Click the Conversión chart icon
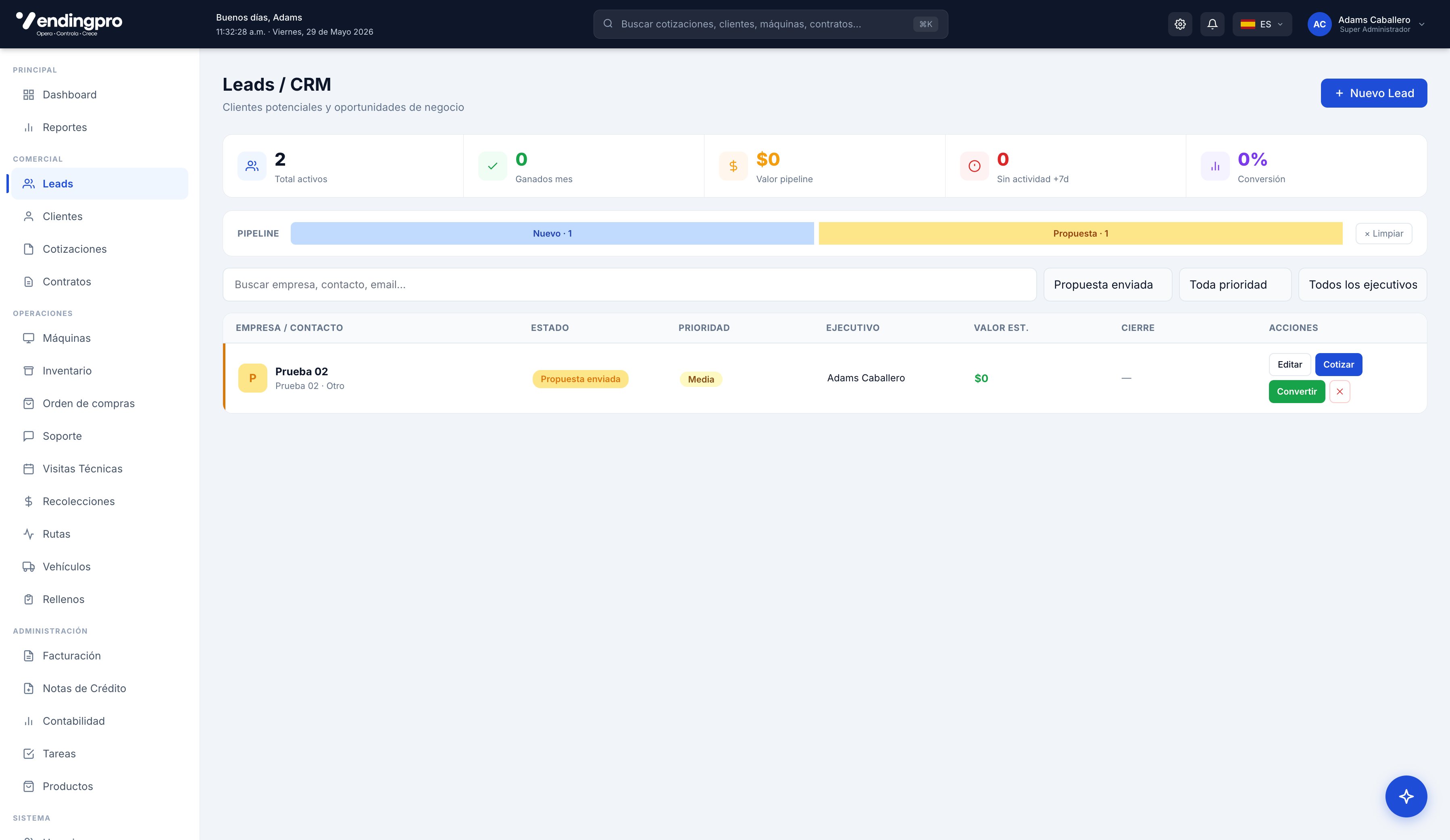Screen dimensions: 1450x840 (x=1215, y=166)
